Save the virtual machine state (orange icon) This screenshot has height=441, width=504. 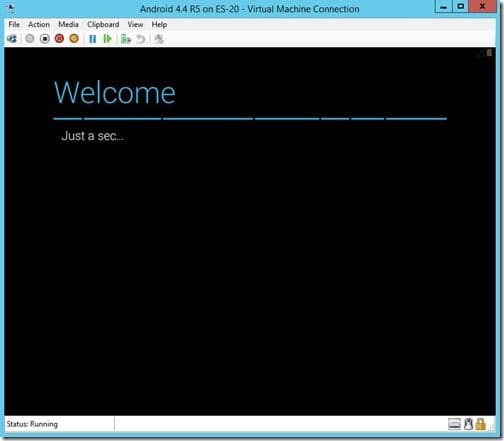[74, 39]
